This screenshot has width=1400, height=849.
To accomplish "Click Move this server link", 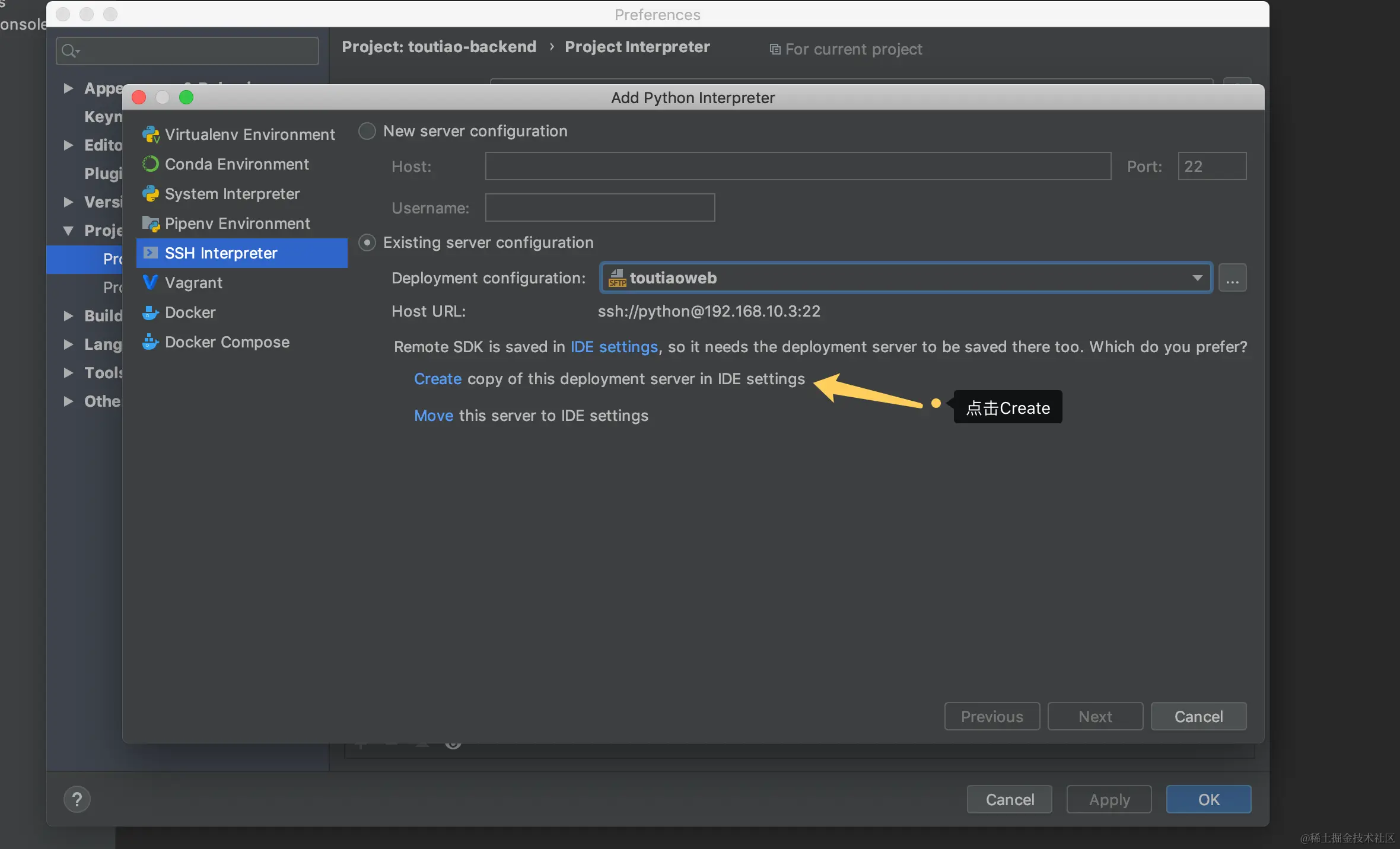I will coord(434,416).
